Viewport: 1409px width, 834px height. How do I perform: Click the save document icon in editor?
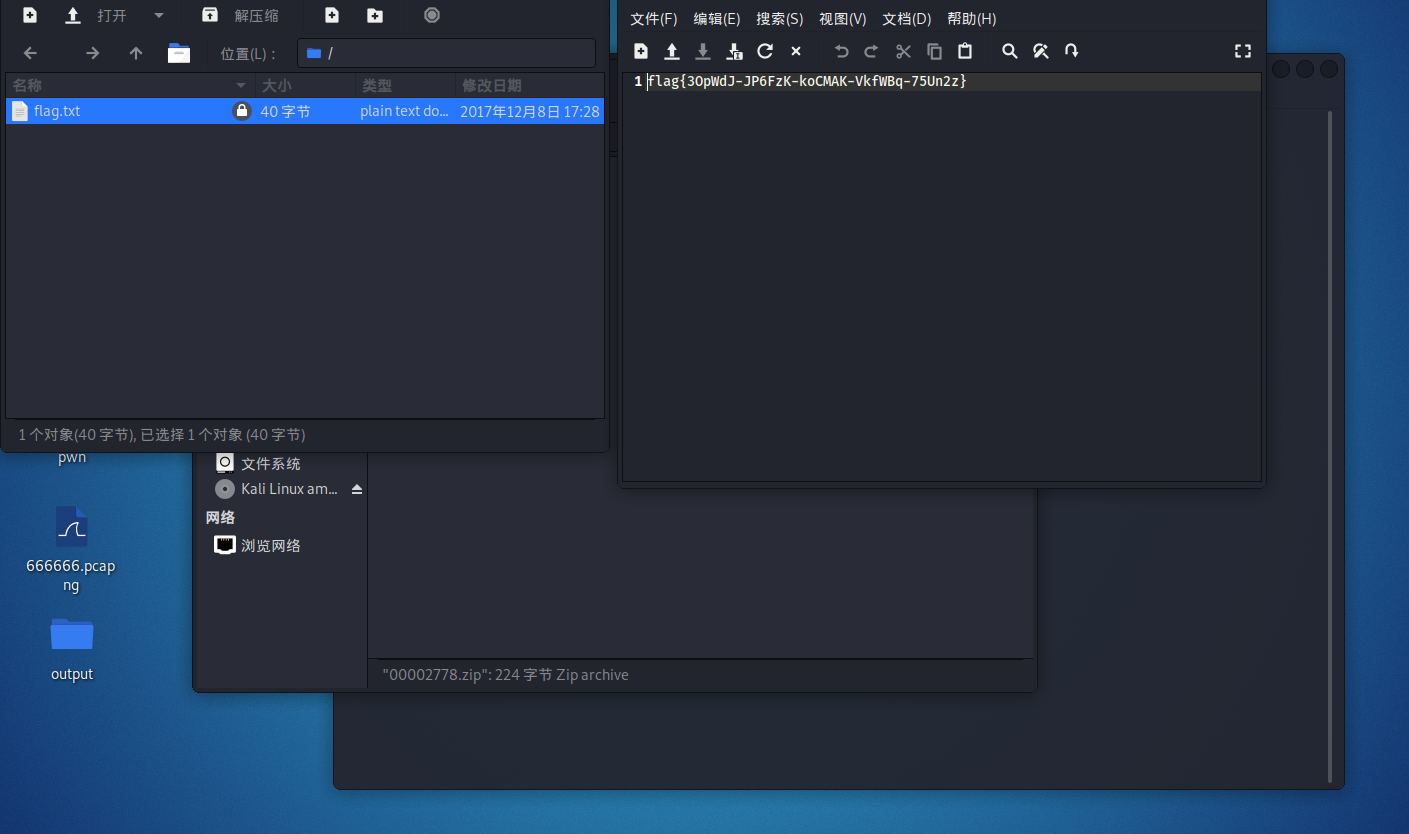[703, 51]
